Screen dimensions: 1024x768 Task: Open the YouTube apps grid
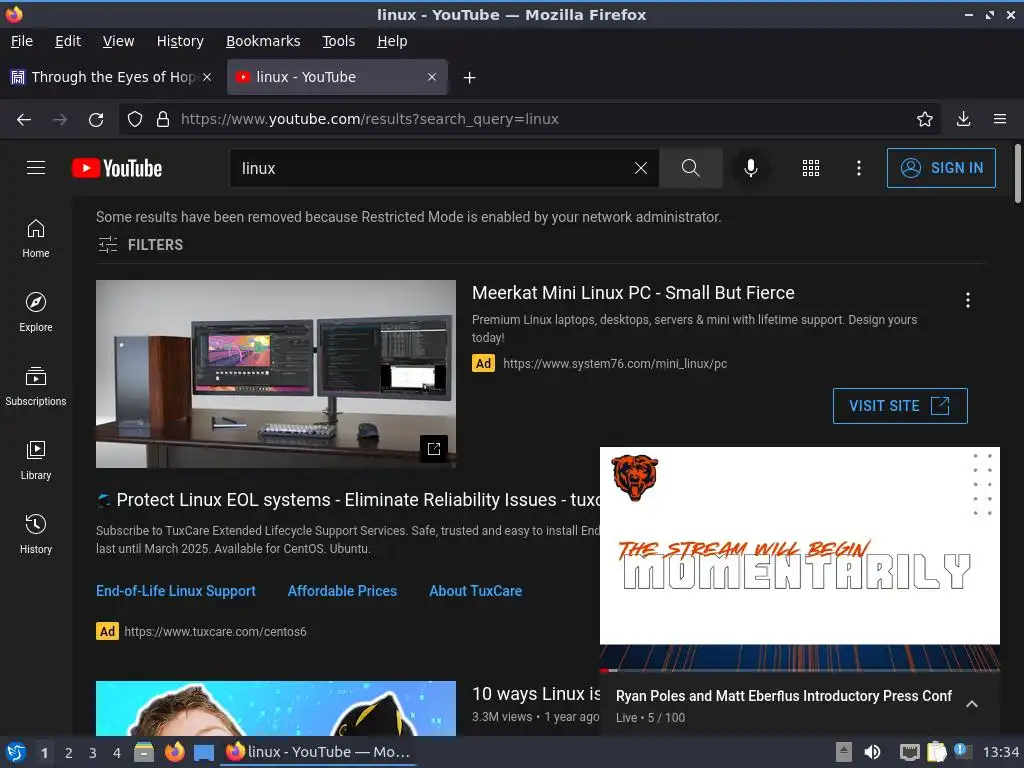point(810,168)
